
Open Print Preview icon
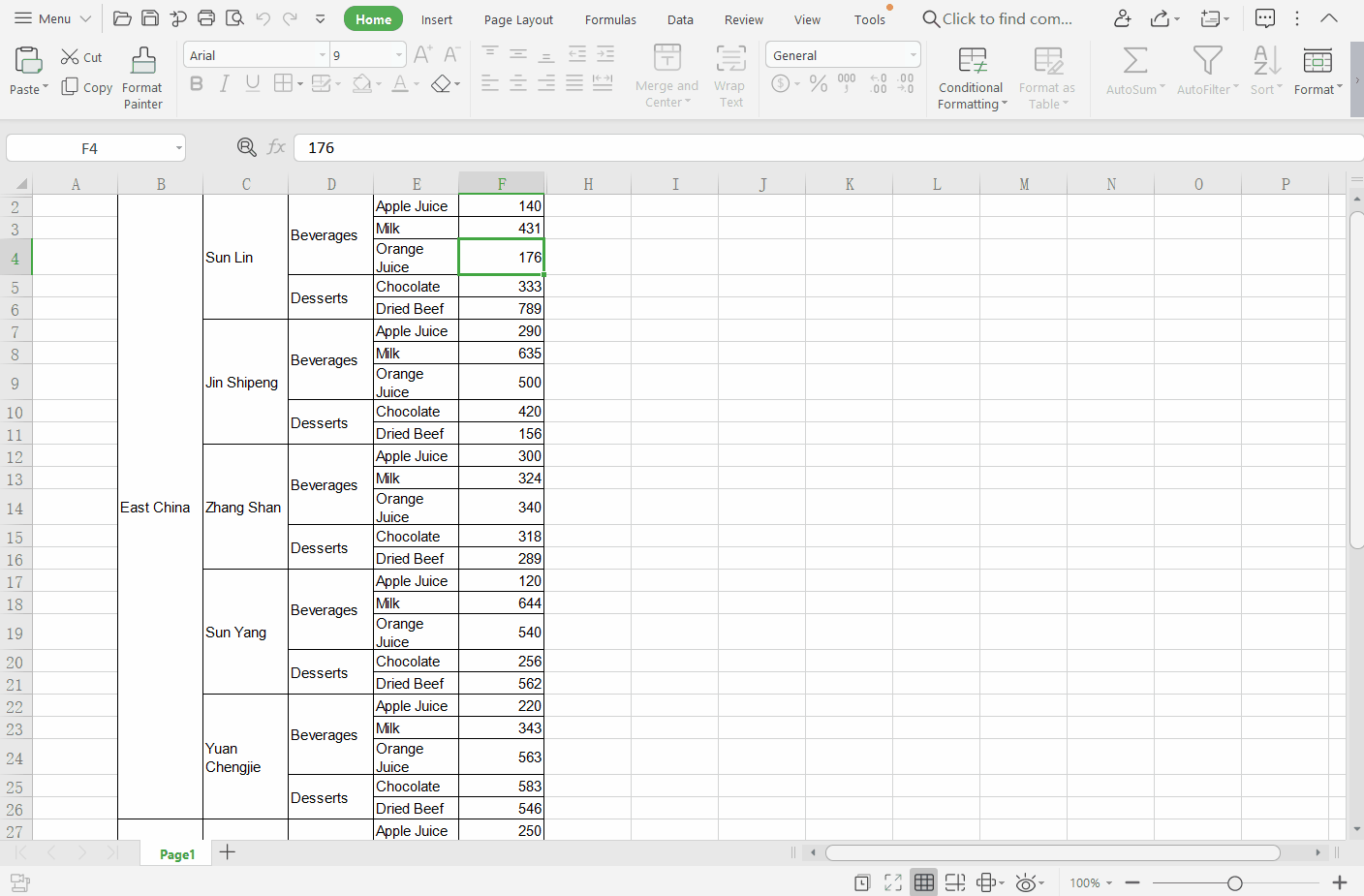coord(234,18)
